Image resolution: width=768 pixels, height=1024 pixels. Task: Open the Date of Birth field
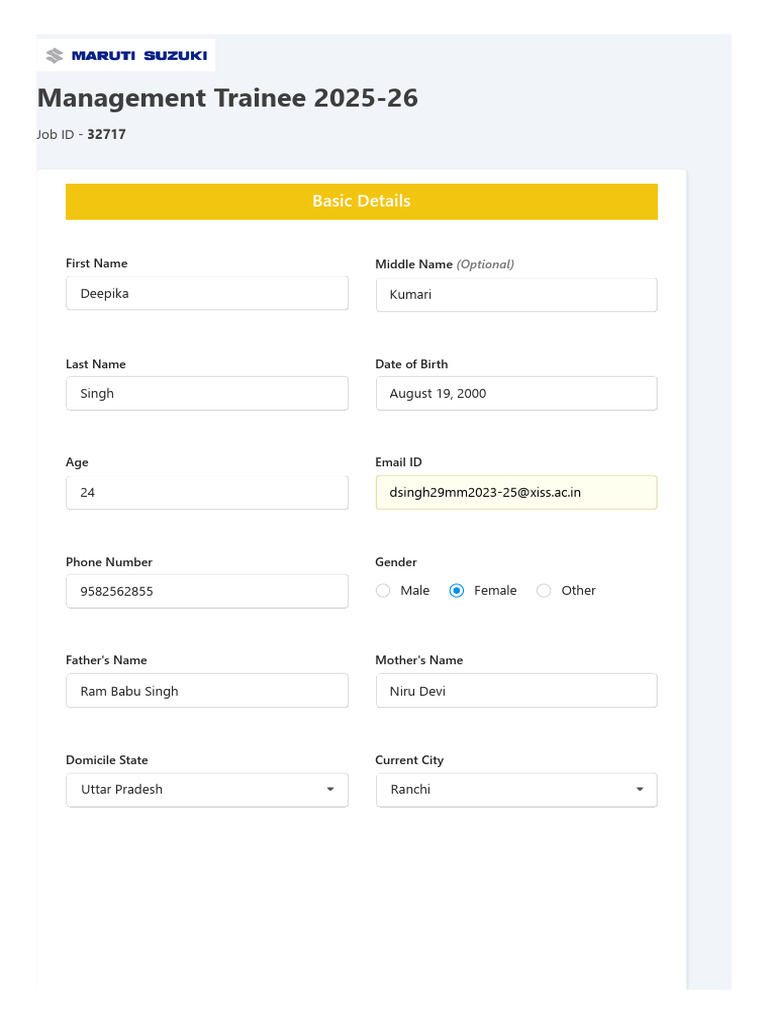click(x=516, y=394)
